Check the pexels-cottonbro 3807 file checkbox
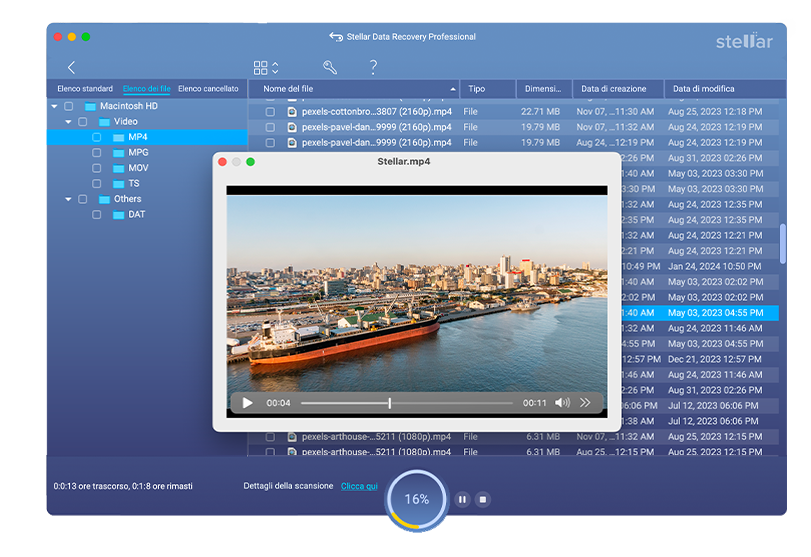 tap(270, 112)
